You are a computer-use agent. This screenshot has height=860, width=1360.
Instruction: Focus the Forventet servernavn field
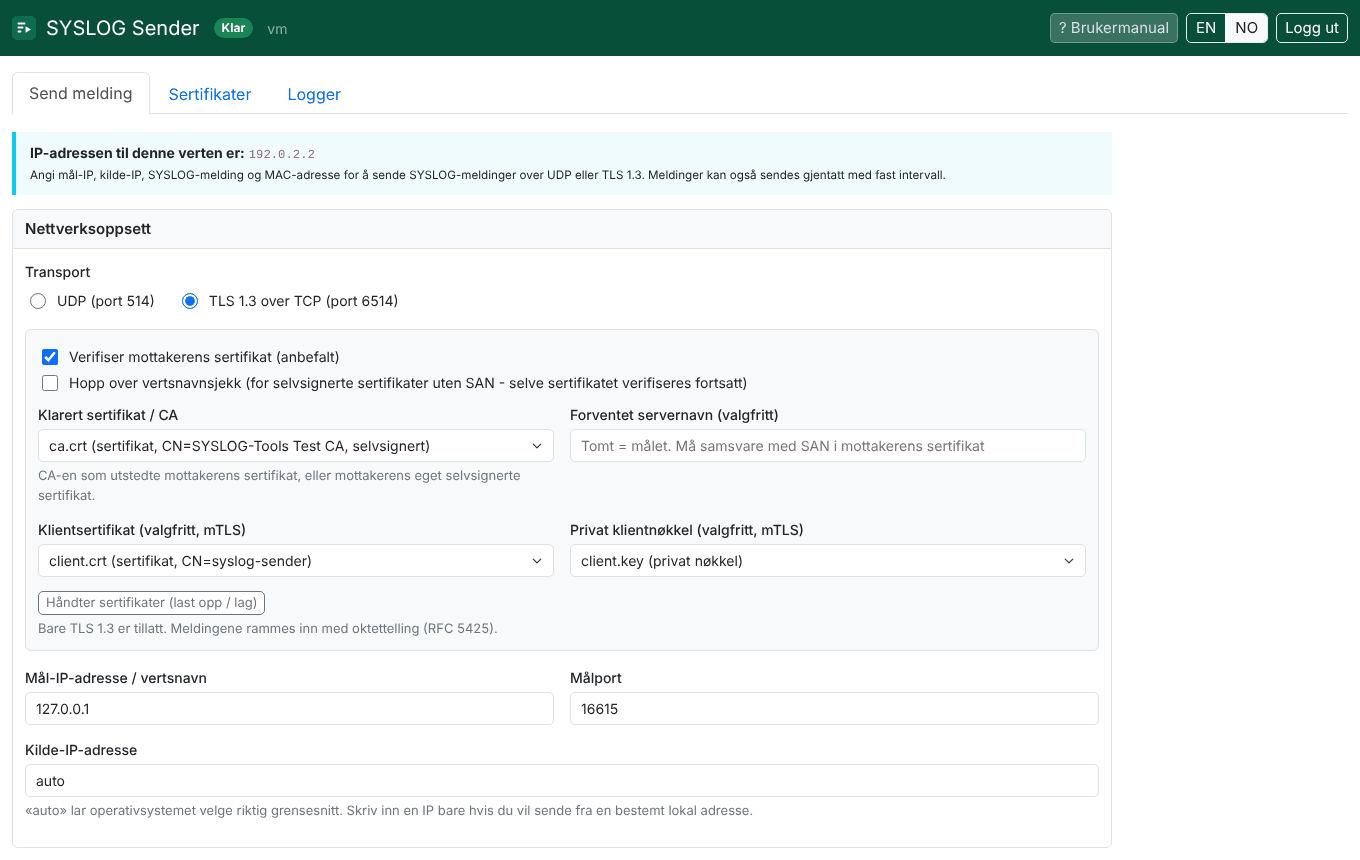coord(827,446)
